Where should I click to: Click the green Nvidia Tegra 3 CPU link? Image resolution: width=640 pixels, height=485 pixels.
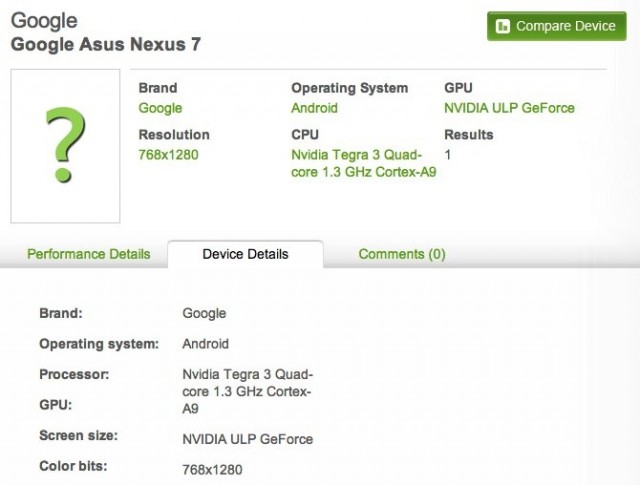click(364, 163)
